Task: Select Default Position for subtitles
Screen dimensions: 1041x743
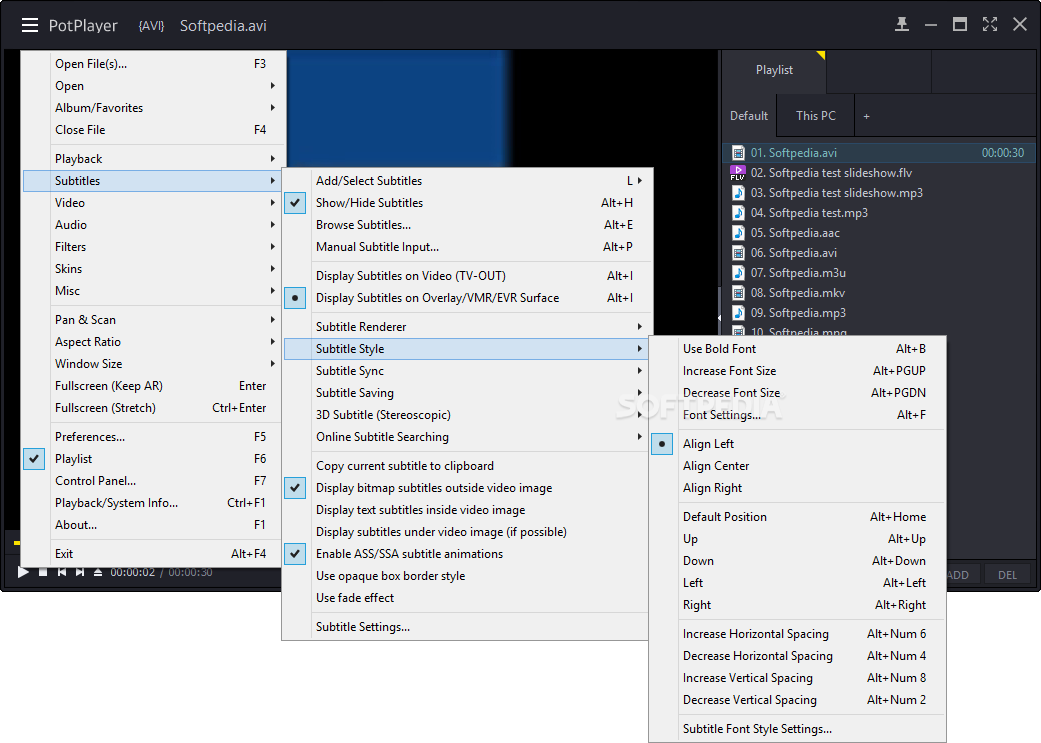Action: 797,517
